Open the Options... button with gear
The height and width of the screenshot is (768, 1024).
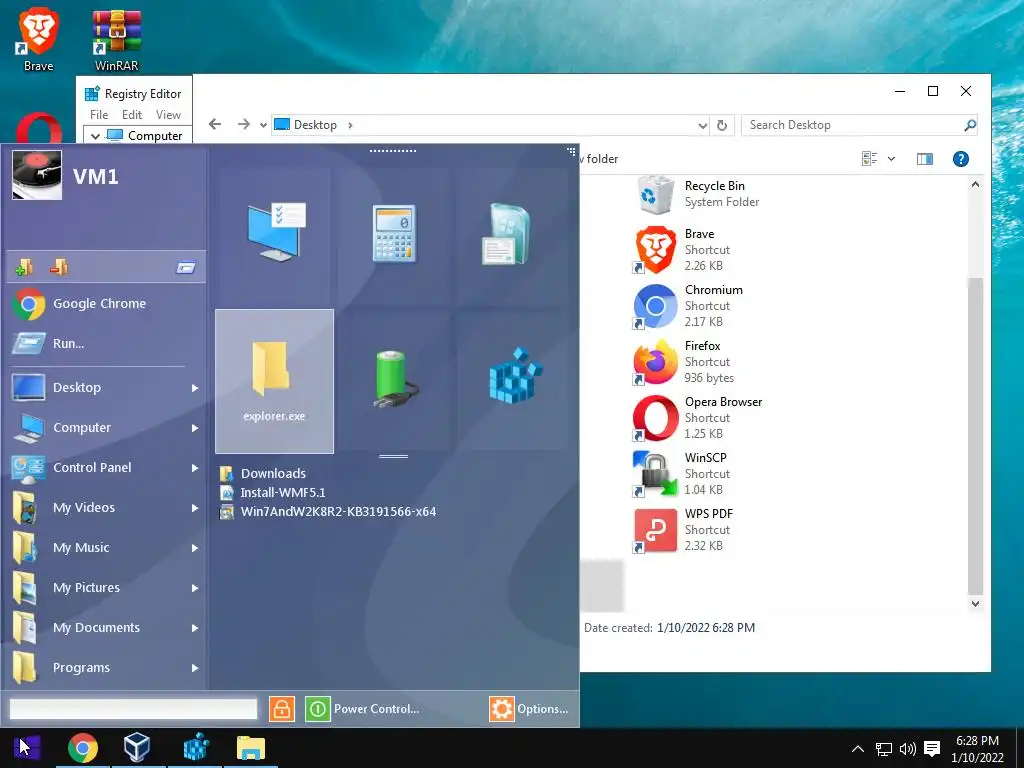[529, 709]
